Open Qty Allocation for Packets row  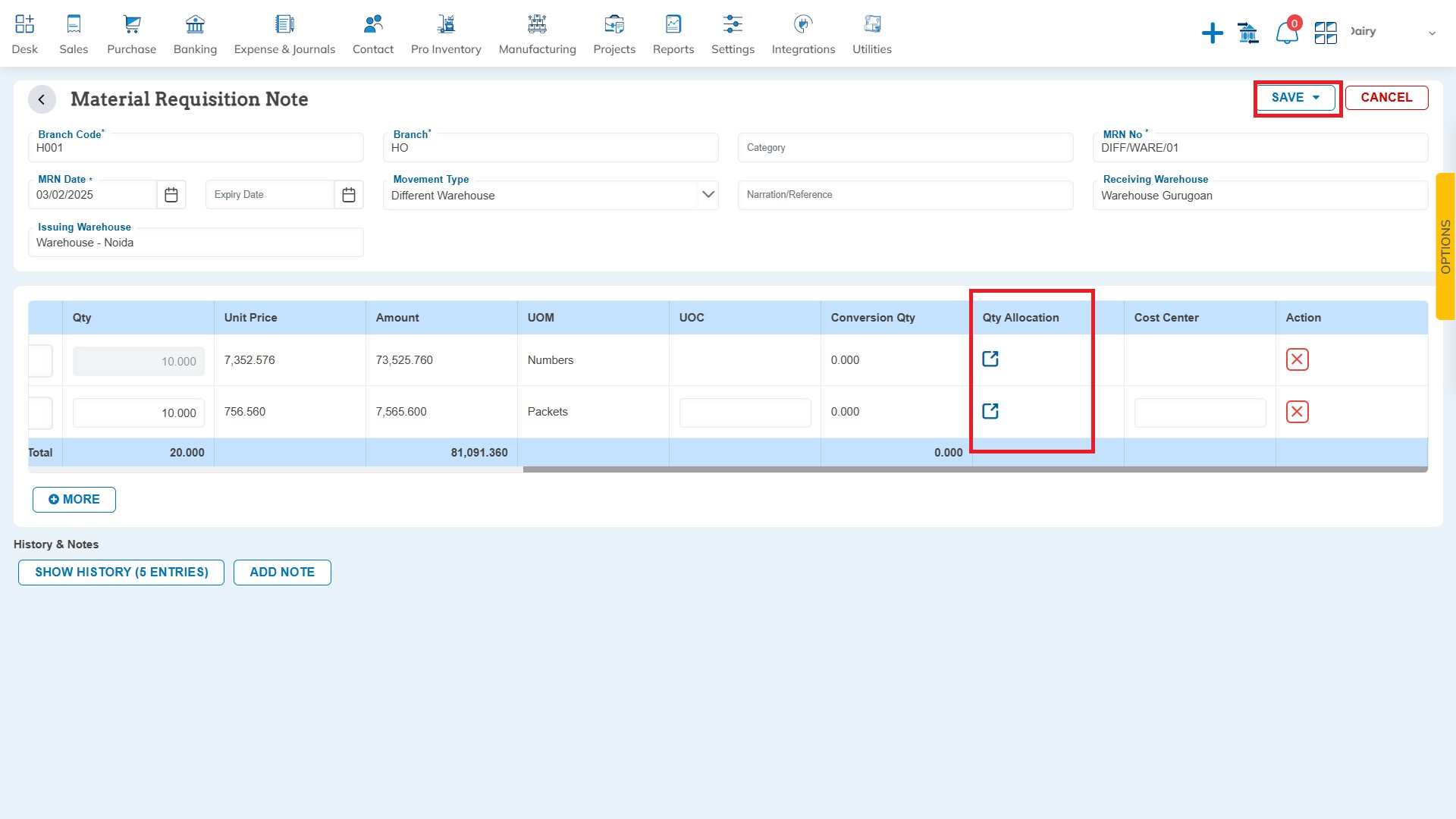click(x=990, y=411)
